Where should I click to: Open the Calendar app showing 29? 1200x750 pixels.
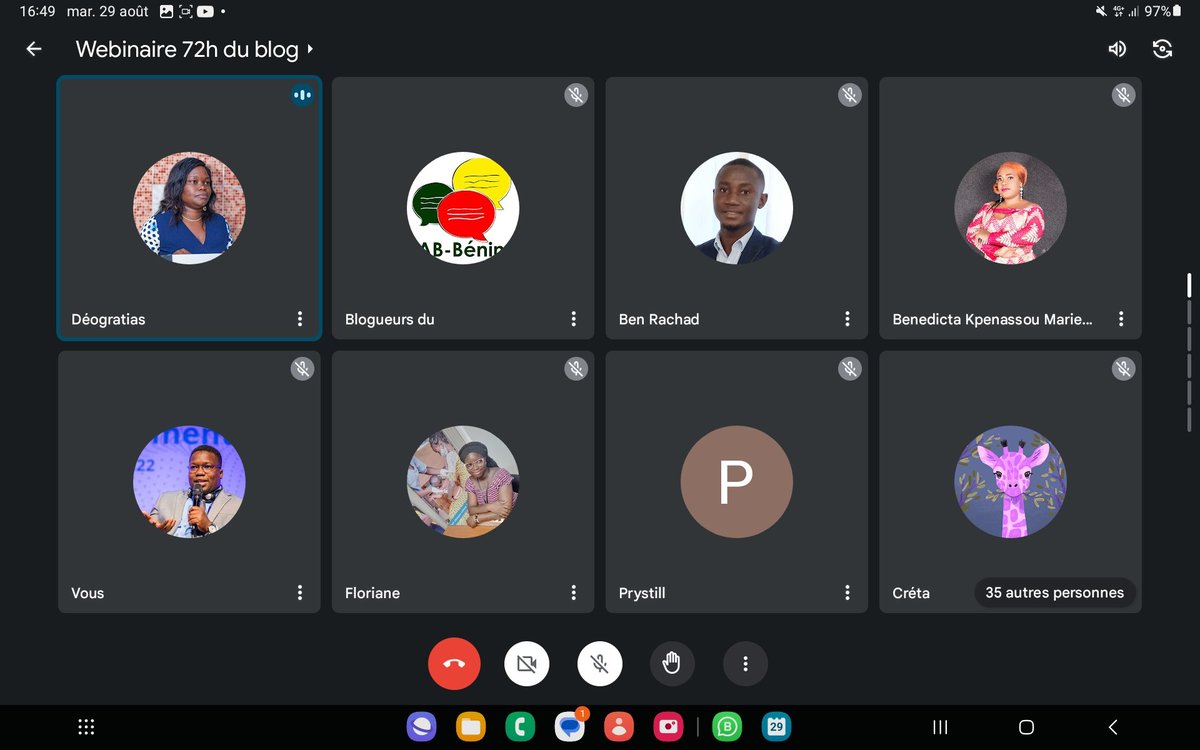[x=776, y=727]
